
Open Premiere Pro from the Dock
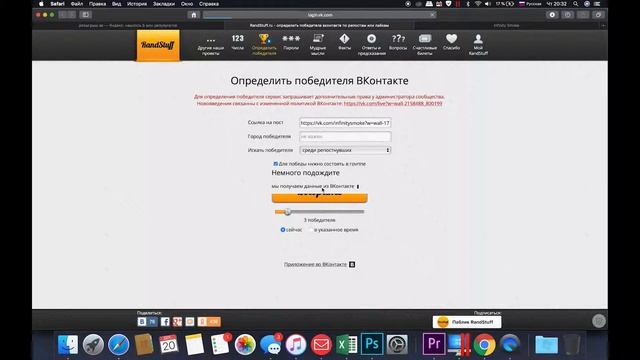433,344
